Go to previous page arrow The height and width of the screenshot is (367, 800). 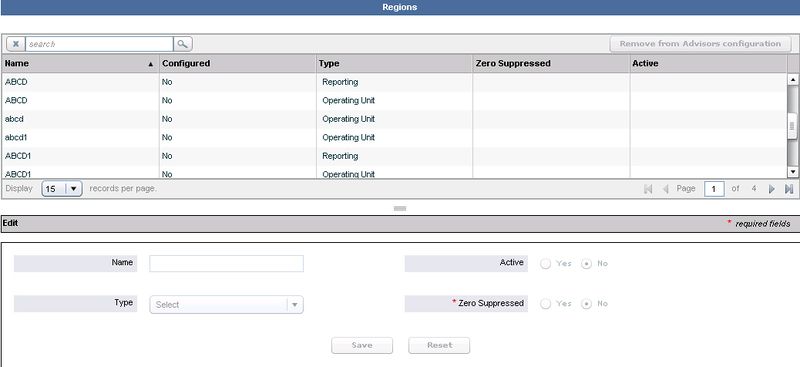665,189
